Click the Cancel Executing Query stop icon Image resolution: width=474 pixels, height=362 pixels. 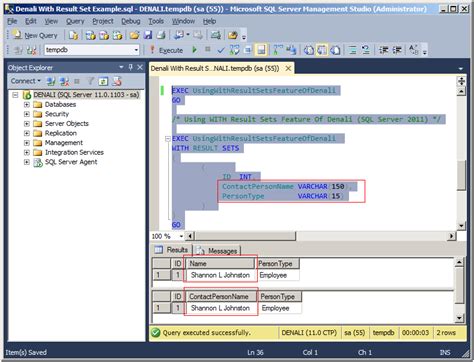click(208, 50)
